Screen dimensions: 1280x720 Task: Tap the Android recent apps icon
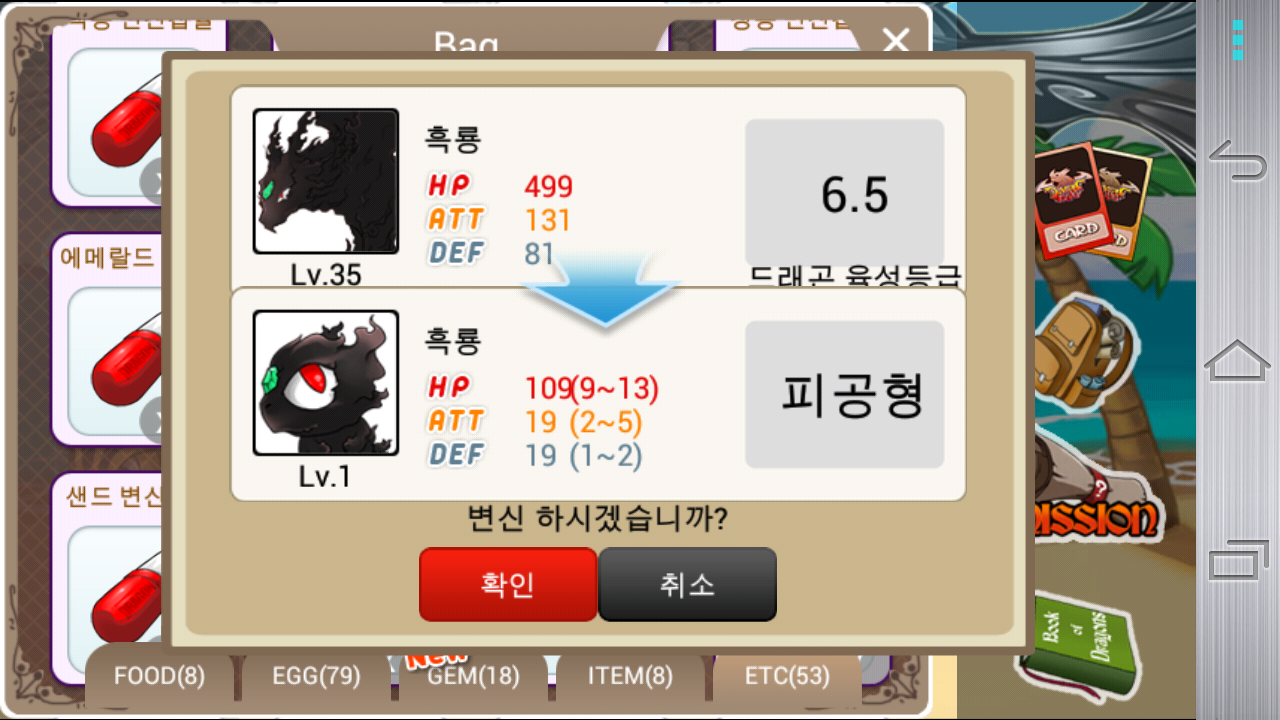[x=1238, y=560]
